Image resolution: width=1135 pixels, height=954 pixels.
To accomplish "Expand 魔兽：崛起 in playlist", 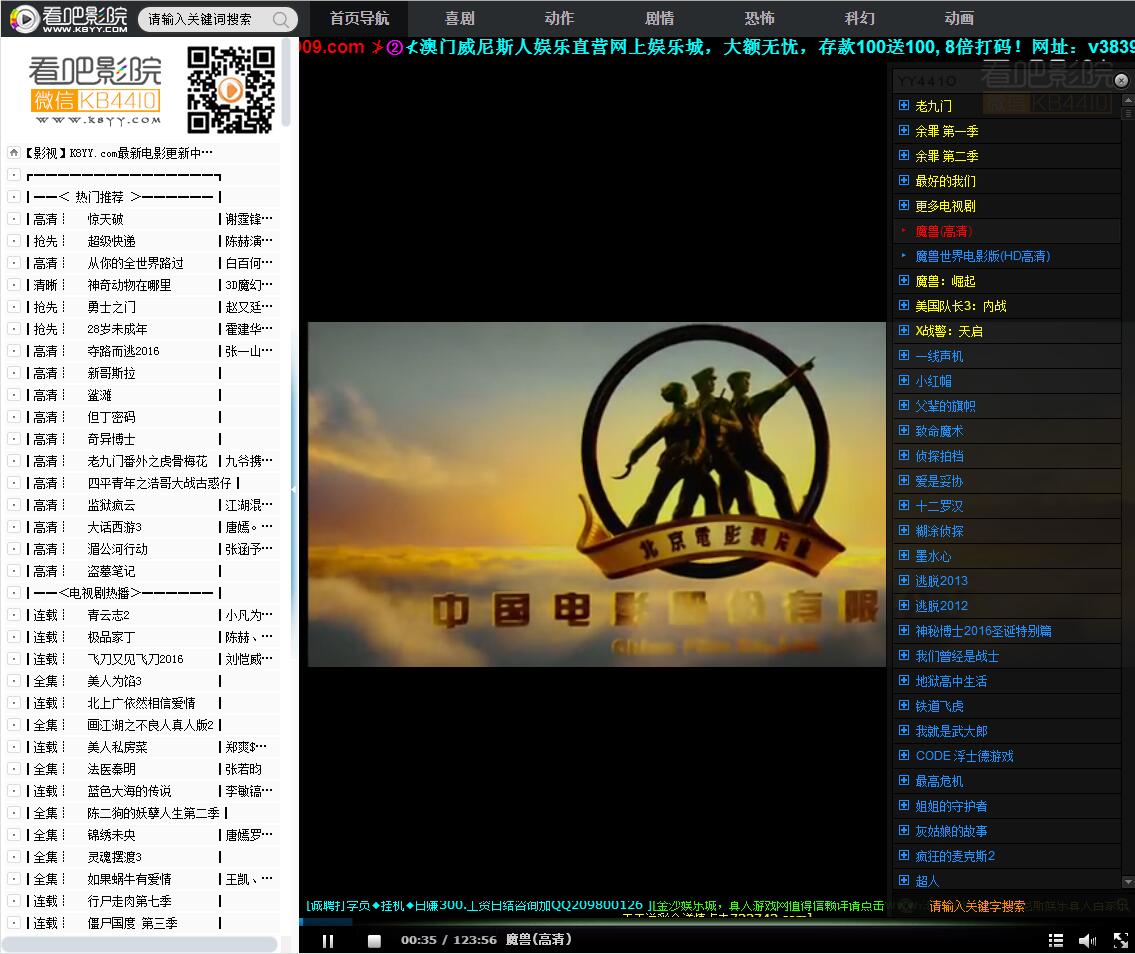I will [x=903, y=281].
